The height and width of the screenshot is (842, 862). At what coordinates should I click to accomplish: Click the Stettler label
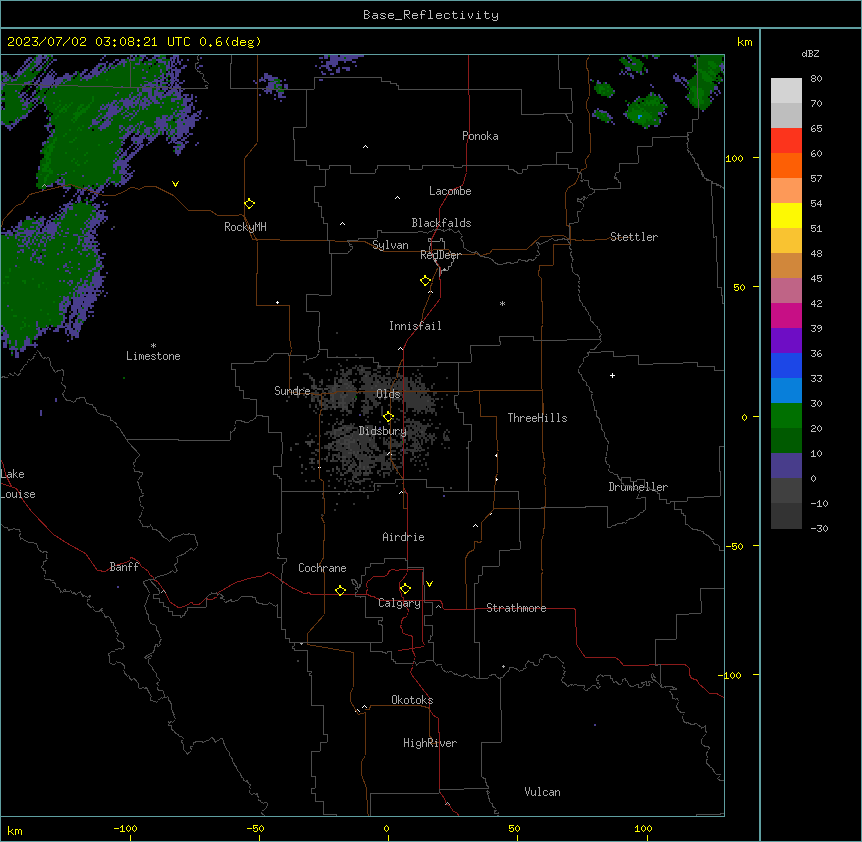click(634, 237)
